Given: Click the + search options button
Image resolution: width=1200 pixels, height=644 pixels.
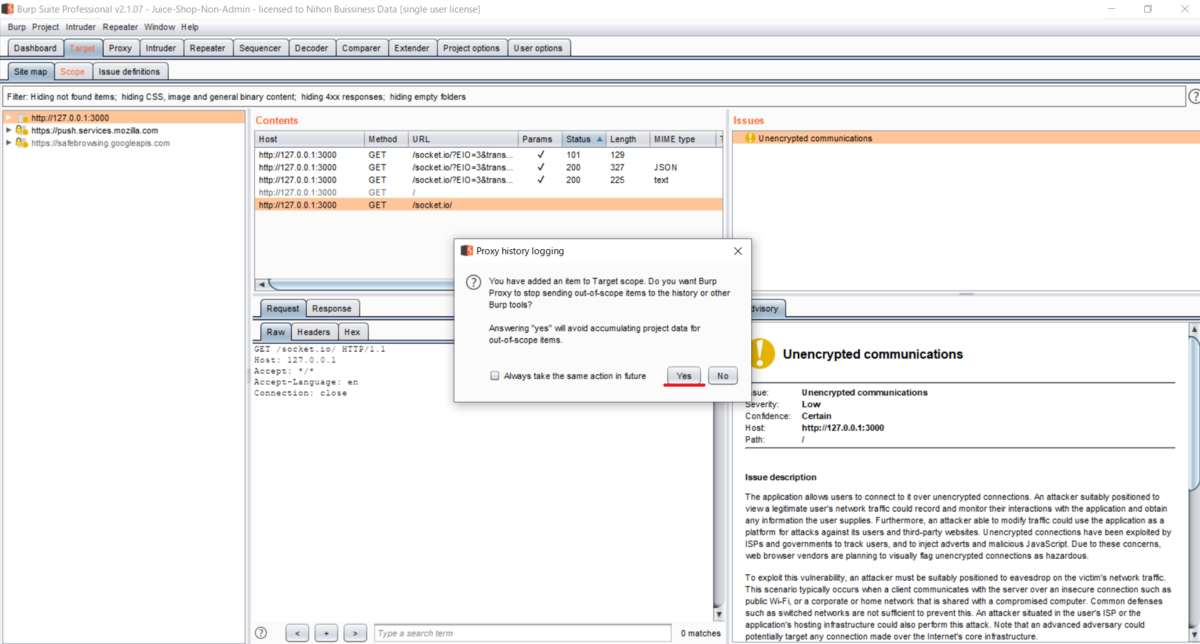Looking at the screenshot, I should tap(326, 633).
